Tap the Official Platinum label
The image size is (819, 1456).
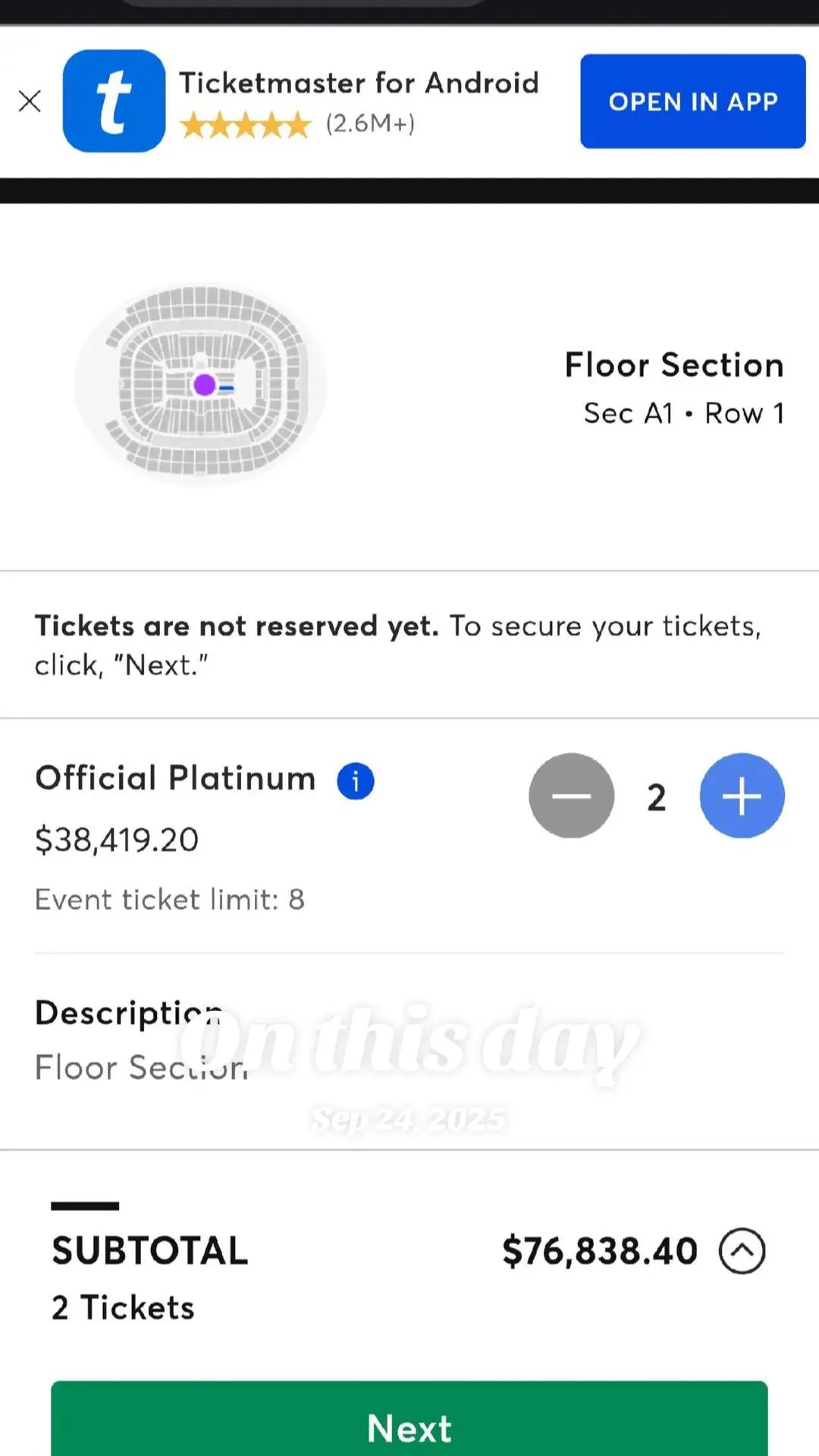[x=175, y=778]
